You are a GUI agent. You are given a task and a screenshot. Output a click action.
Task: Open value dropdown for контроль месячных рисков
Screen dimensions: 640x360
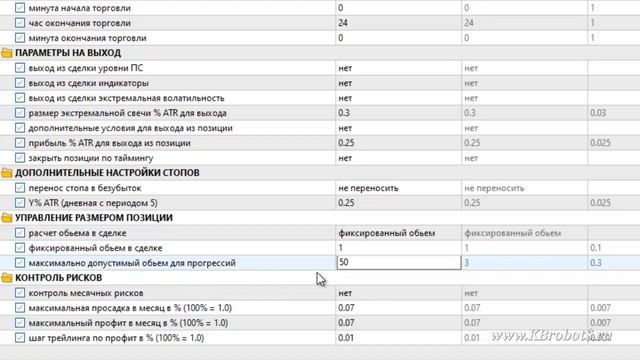click(398, 293)
